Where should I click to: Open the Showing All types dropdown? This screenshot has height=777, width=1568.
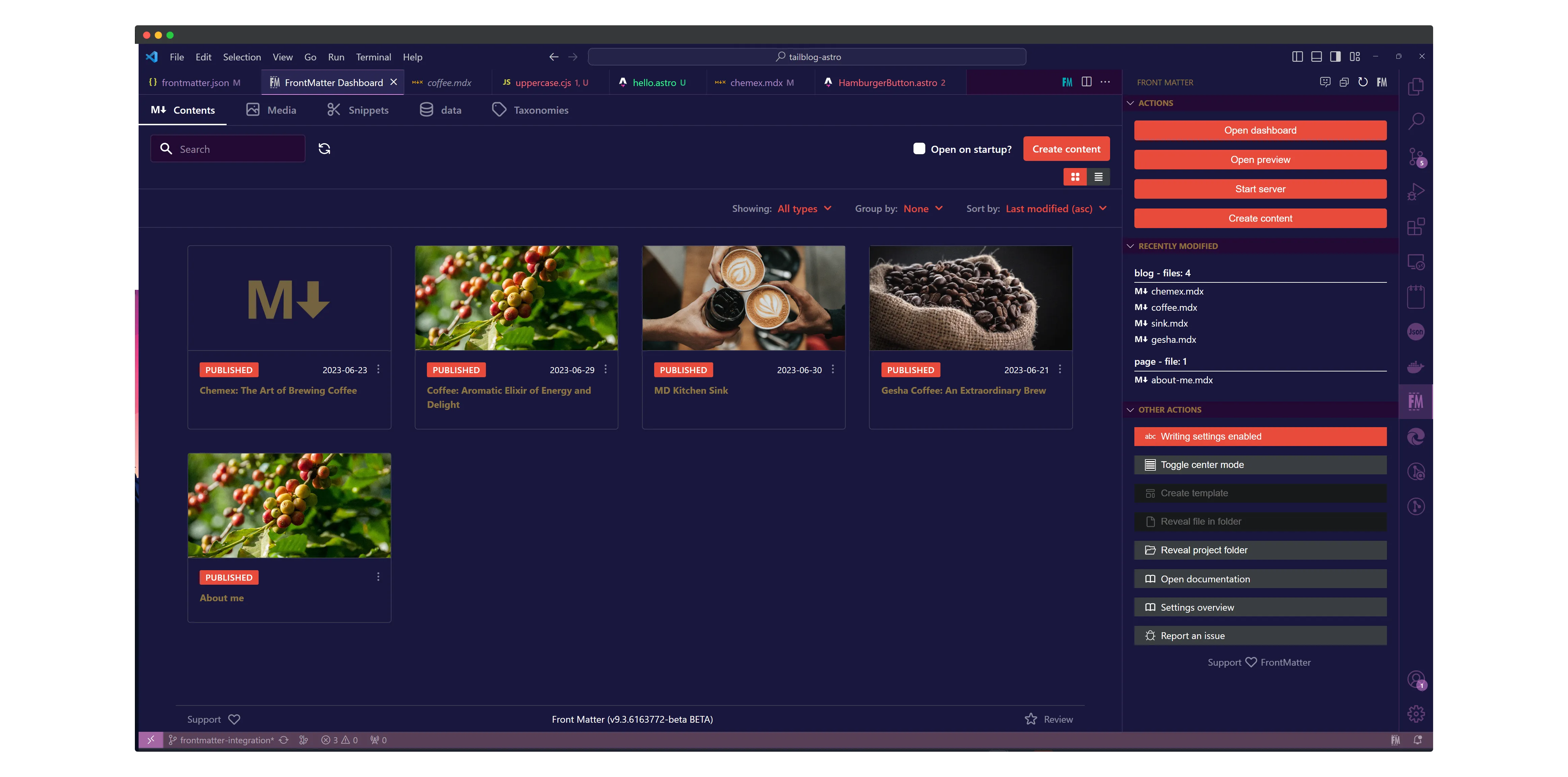tap(804, 208)
